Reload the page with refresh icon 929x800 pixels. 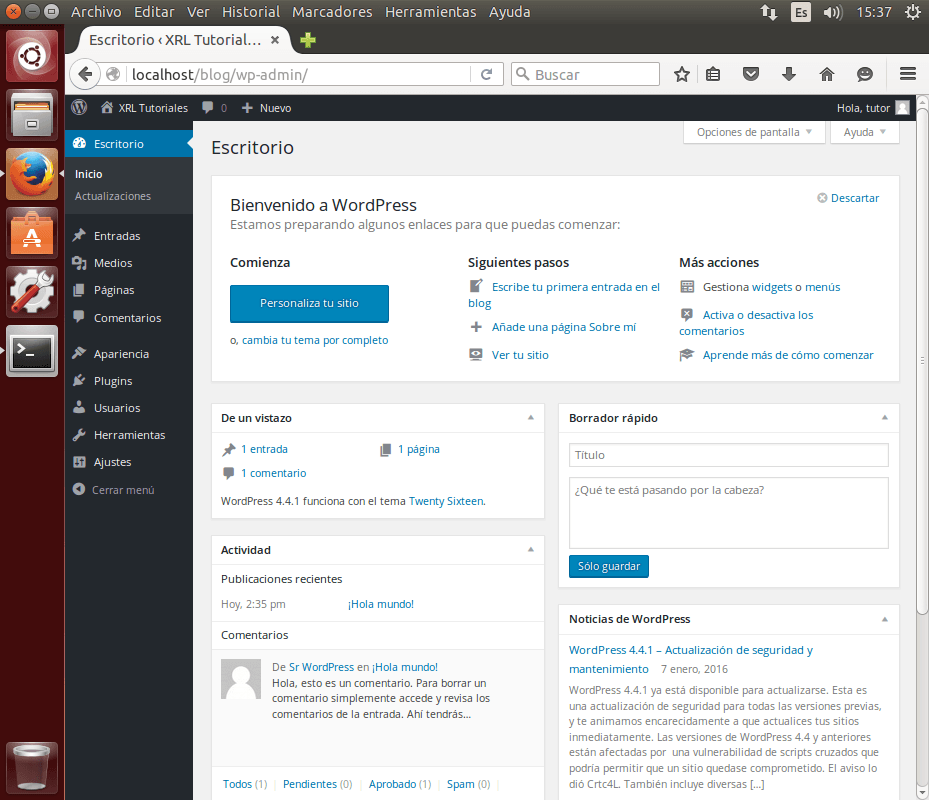486,74
